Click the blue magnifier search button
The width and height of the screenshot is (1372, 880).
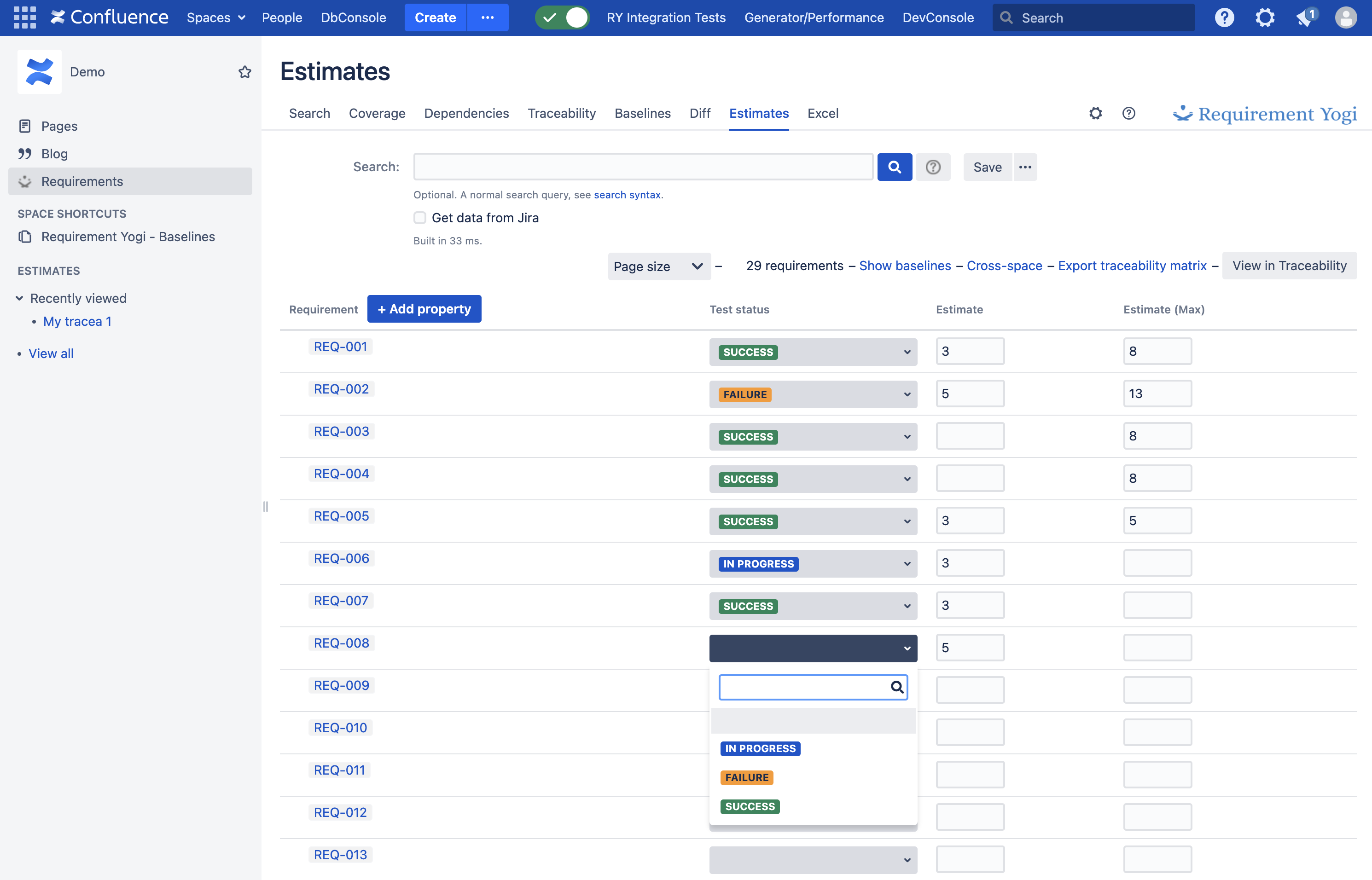894,167
